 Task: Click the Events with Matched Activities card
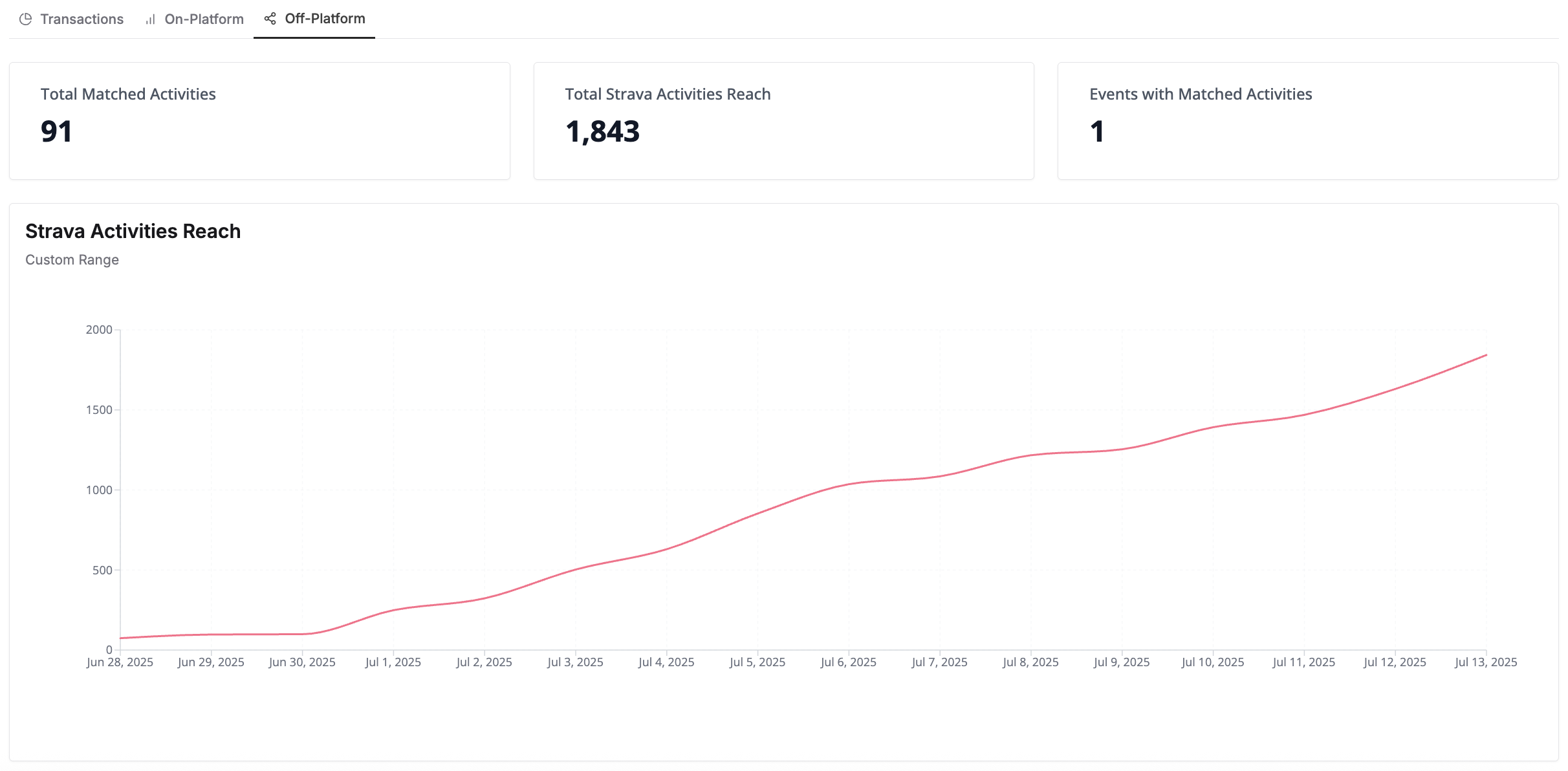(x=1307, y=121)
